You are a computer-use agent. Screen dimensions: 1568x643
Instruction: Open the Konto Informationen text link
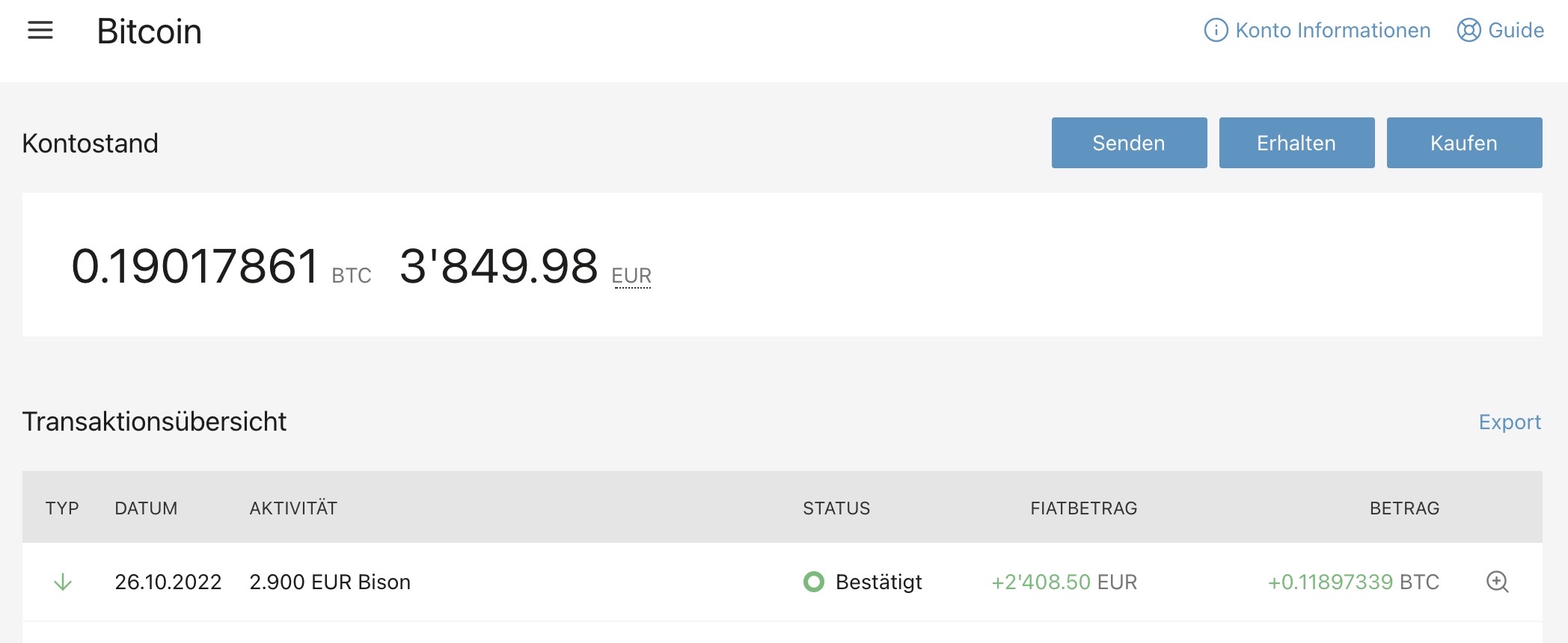[x=1332, y=31]
